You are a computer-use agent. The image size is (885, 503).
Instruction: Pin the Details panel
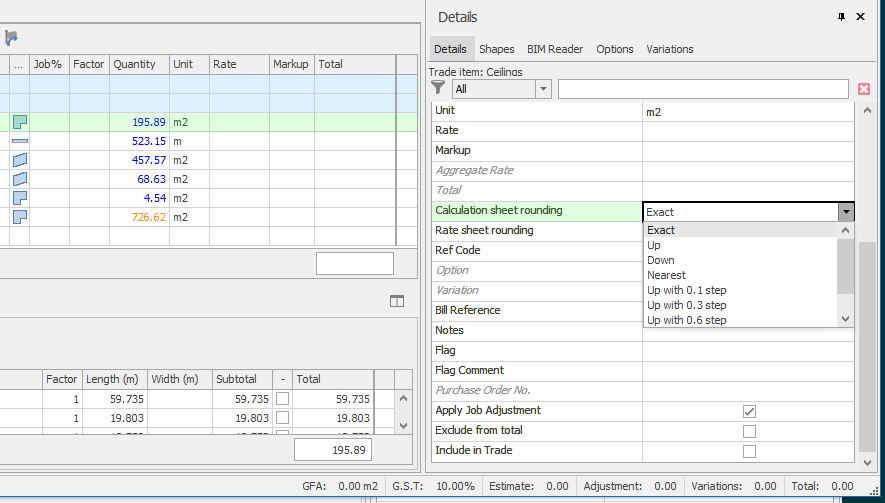[842, 17]
